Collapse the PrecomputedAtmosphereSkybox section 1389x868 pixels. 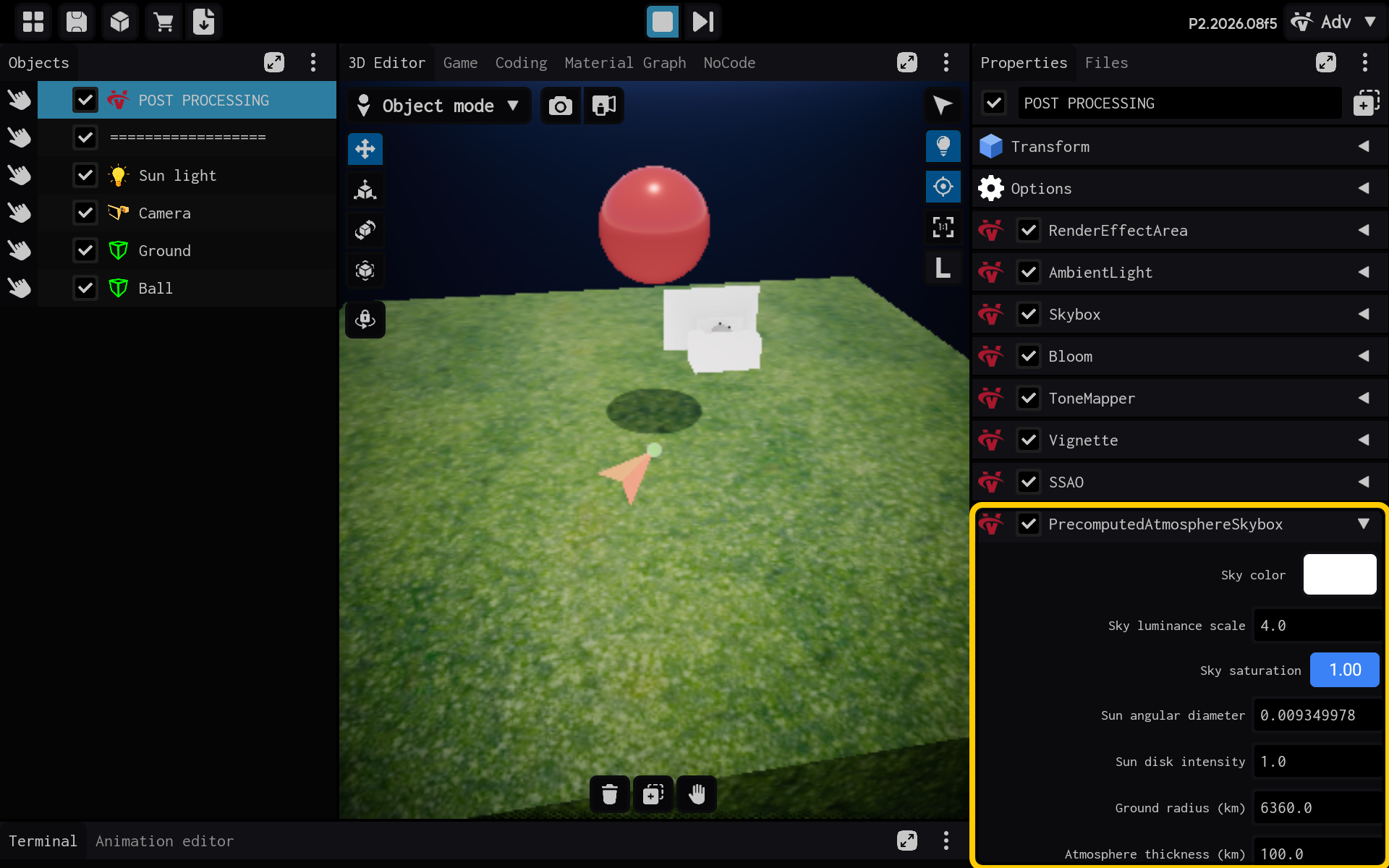click(x=1364, y=524)
